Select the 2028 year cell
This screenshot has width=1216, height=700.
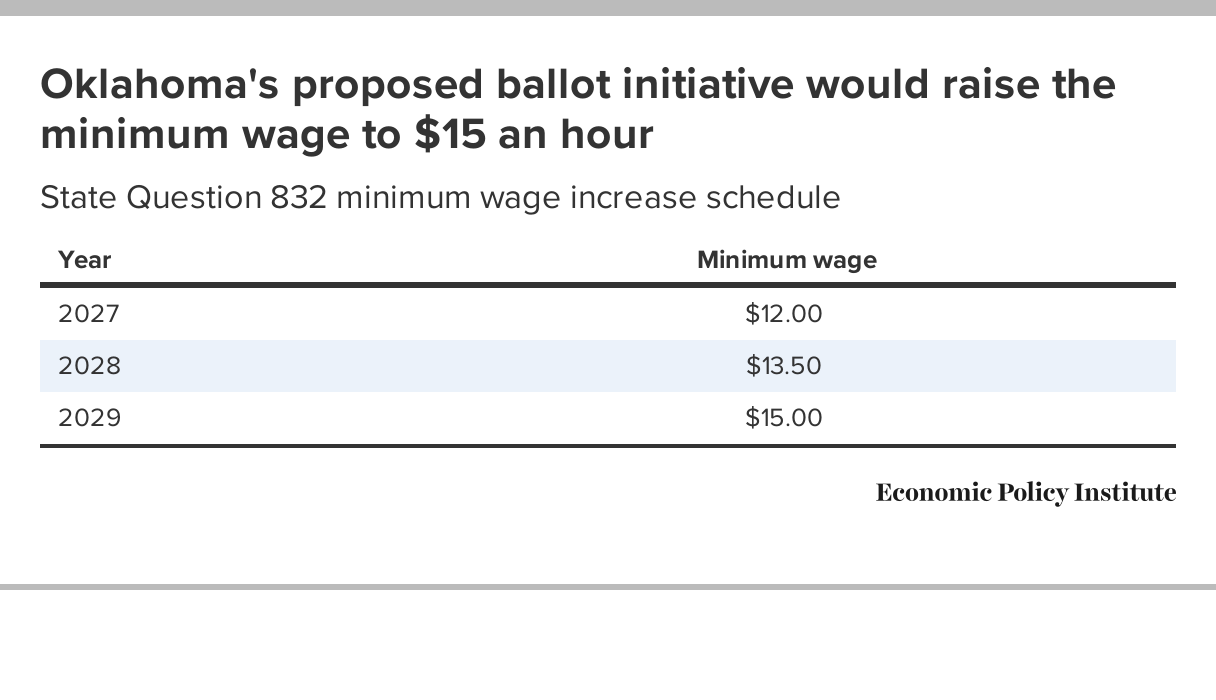pos(89,366)
